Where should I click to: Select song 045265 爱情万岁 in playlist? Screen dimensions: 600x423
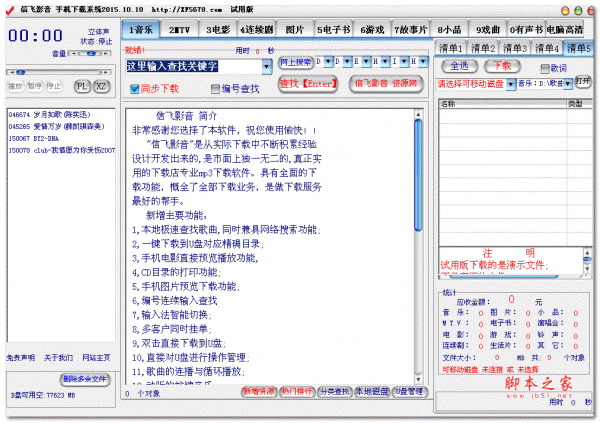(x=56, y=127)
